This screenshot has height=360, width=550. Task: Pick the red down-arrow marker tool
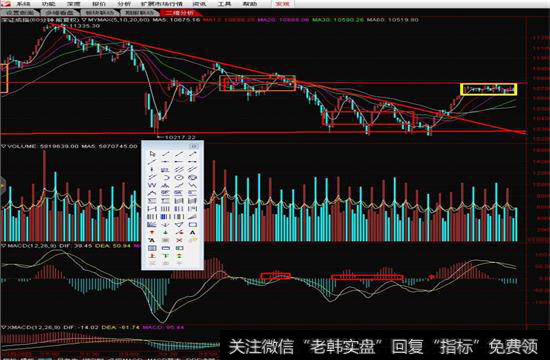point(152,232)
